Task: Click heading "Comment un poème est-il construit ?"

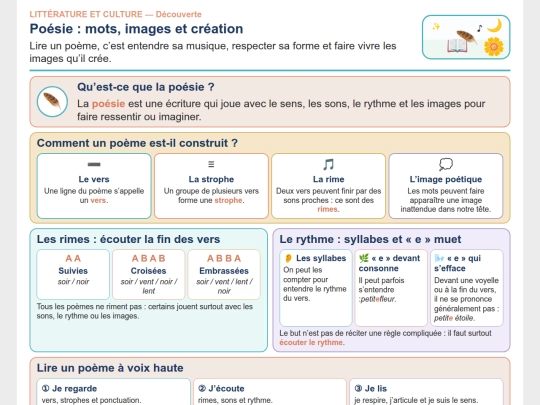Action: click(137, 143)
